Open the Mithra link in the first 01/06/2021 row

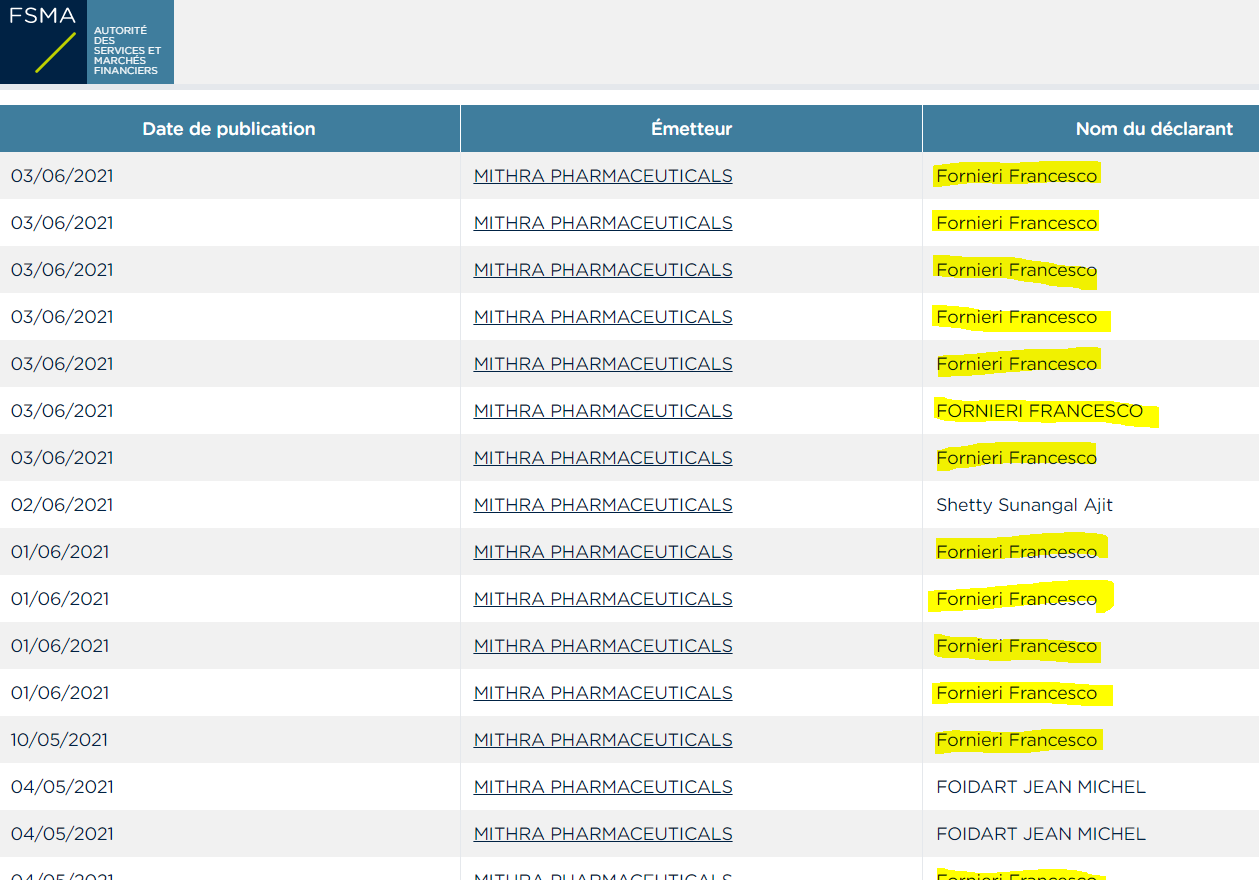[603, 552]
